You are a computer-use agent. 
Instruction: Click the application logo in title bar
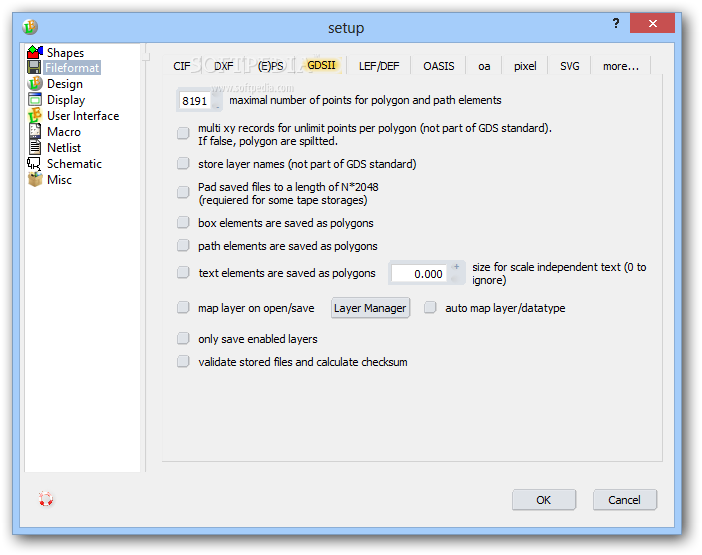pos(30,27)
